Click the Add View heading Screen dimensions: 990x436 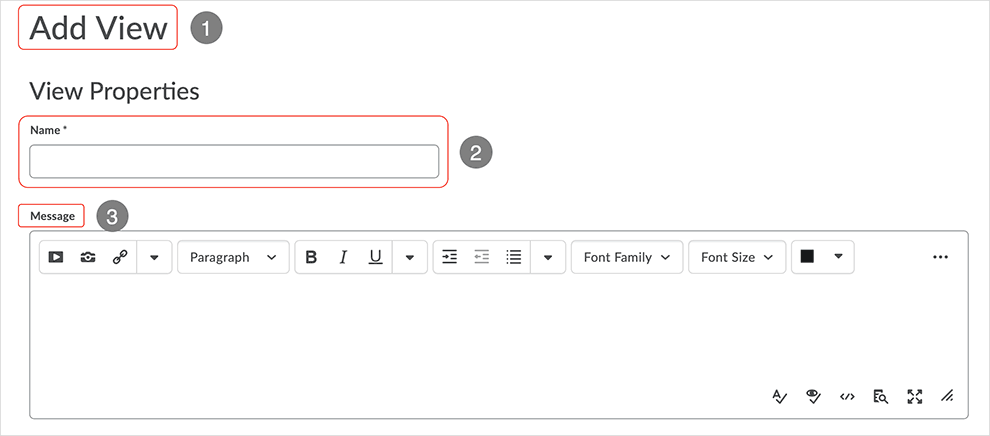click(98, 28)
